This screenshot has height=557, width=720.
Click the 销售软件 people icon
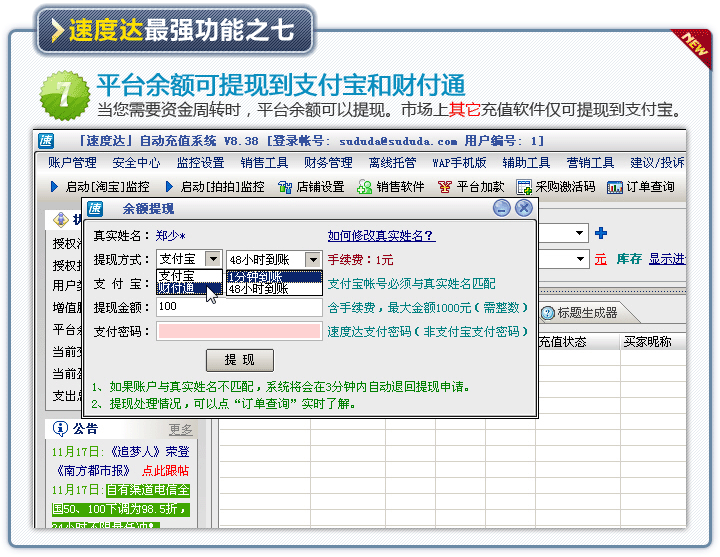(x=364, y=187)
